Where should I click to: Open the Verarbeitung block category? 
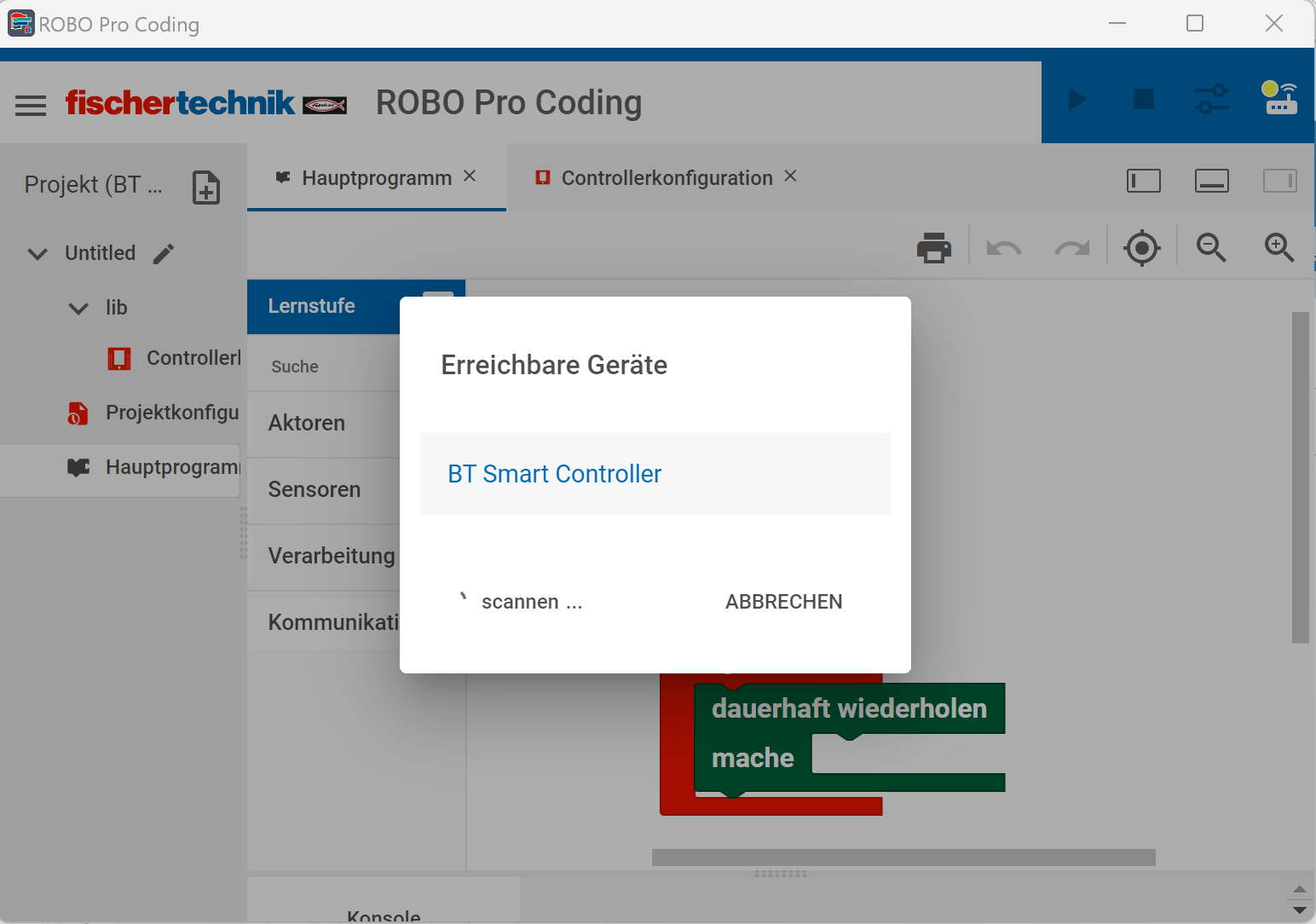pyautogui.click(x=324, y=557)
